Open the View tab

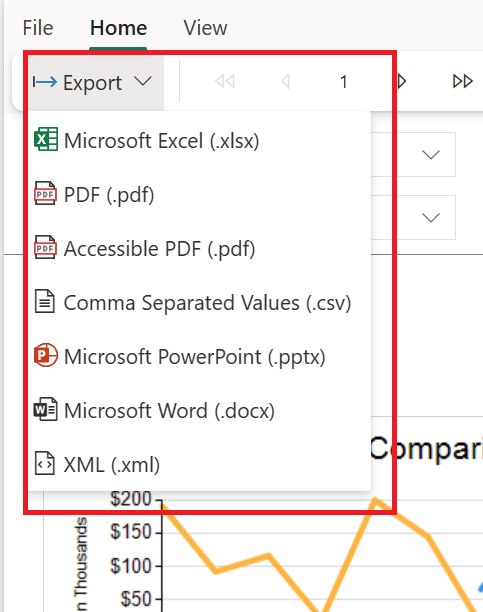coord(205,28)
